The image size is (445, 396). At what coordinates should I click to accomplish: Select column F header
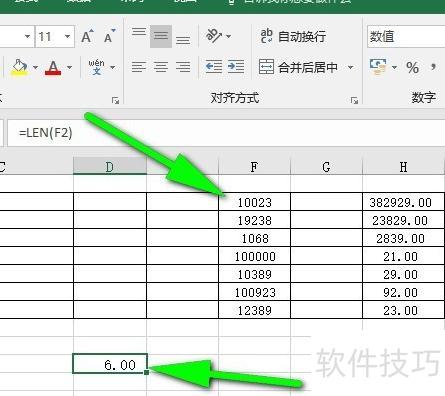tap(254, 166)
